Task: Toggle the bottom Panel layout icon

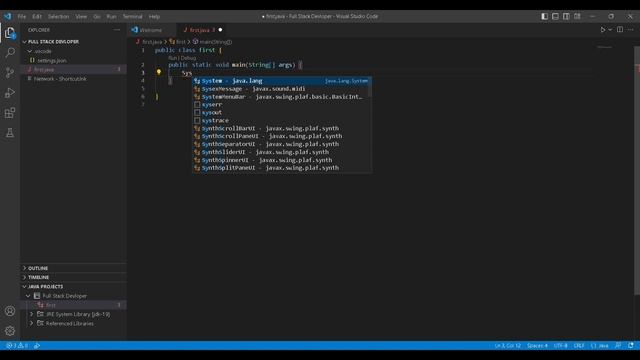Action: [555, 16]
